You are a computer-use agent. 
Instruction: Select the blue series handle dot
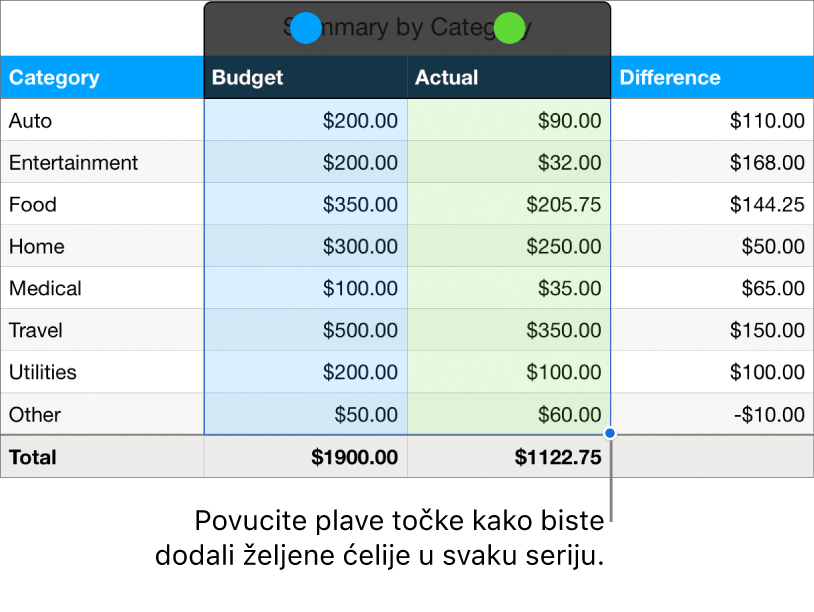point(306,28)
